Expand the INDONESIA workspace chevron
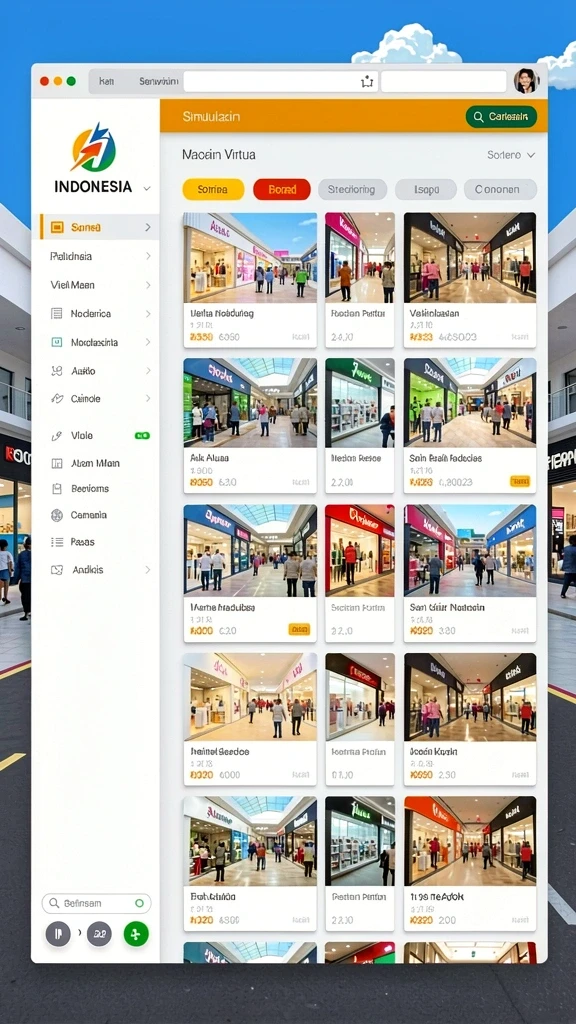The width and height of the screenshot is (576, 1024). (147, 188)
